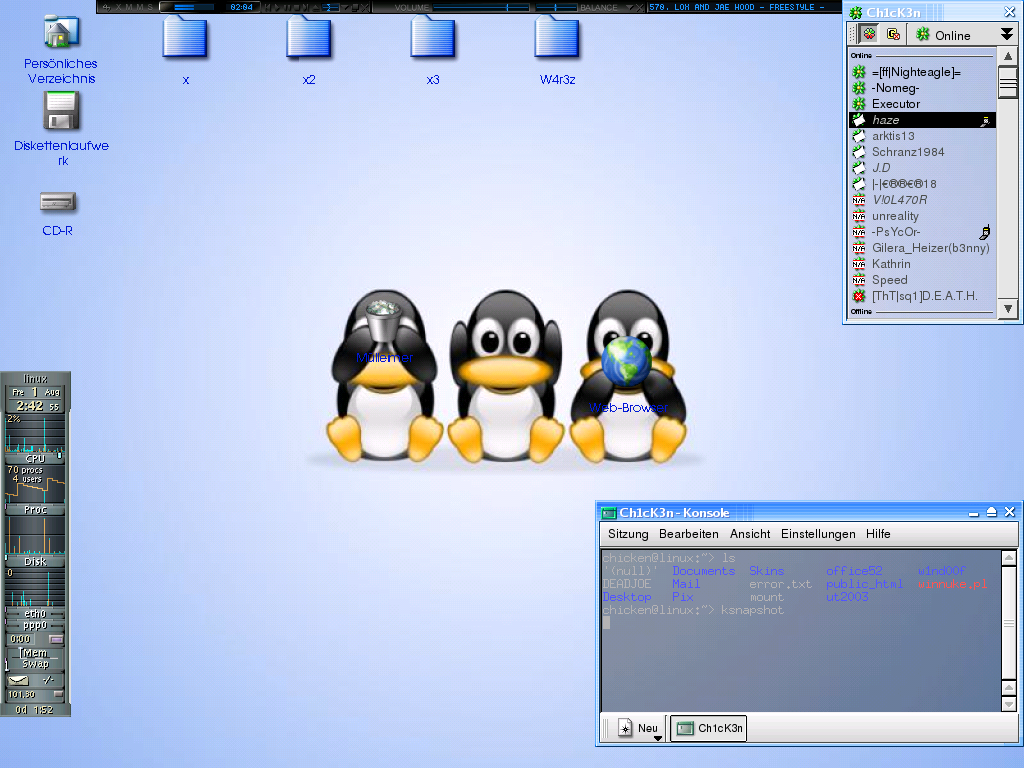Select contact [ThT|sq1]D.E.A.T.H.

coord(922,296)
